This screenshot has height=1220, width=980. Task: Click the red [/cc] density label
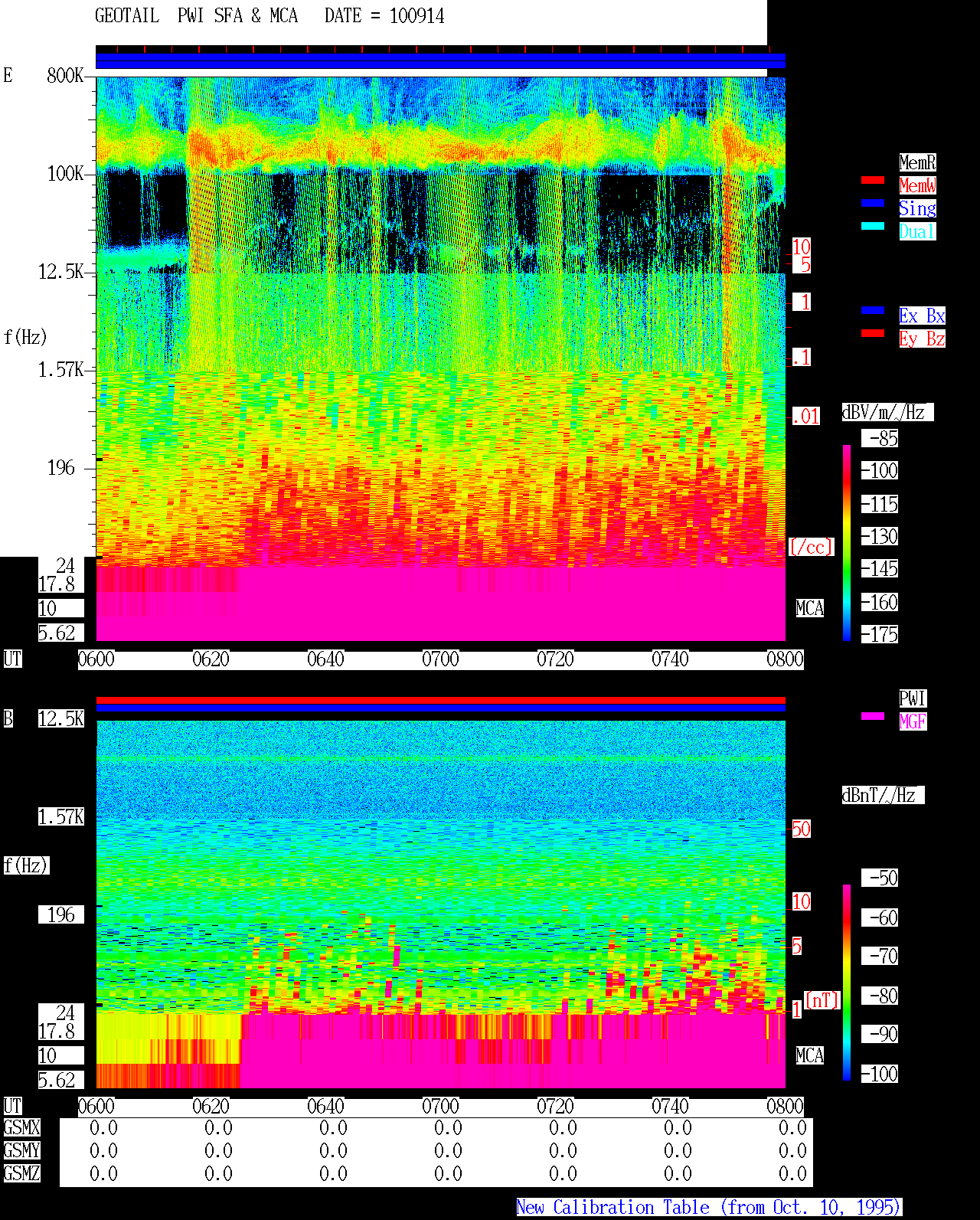pyautogui.click(x=811, y=547)
